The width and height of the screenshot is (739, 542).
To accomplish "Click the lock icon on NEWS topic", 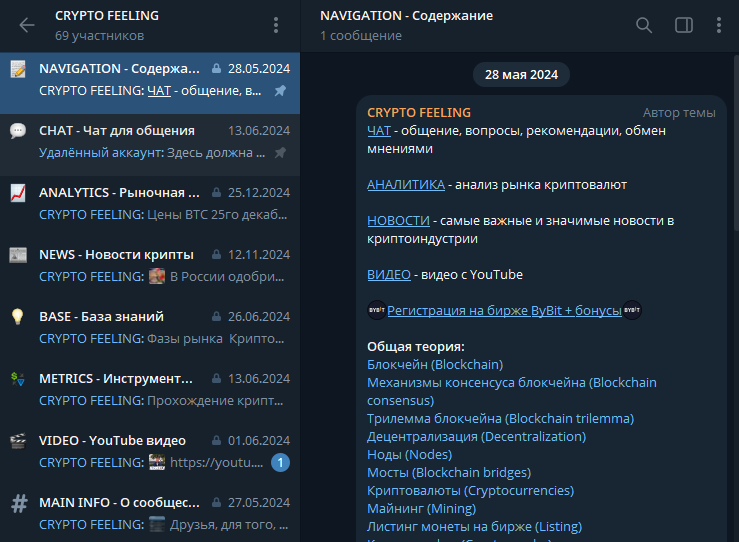I will point(216,255).
